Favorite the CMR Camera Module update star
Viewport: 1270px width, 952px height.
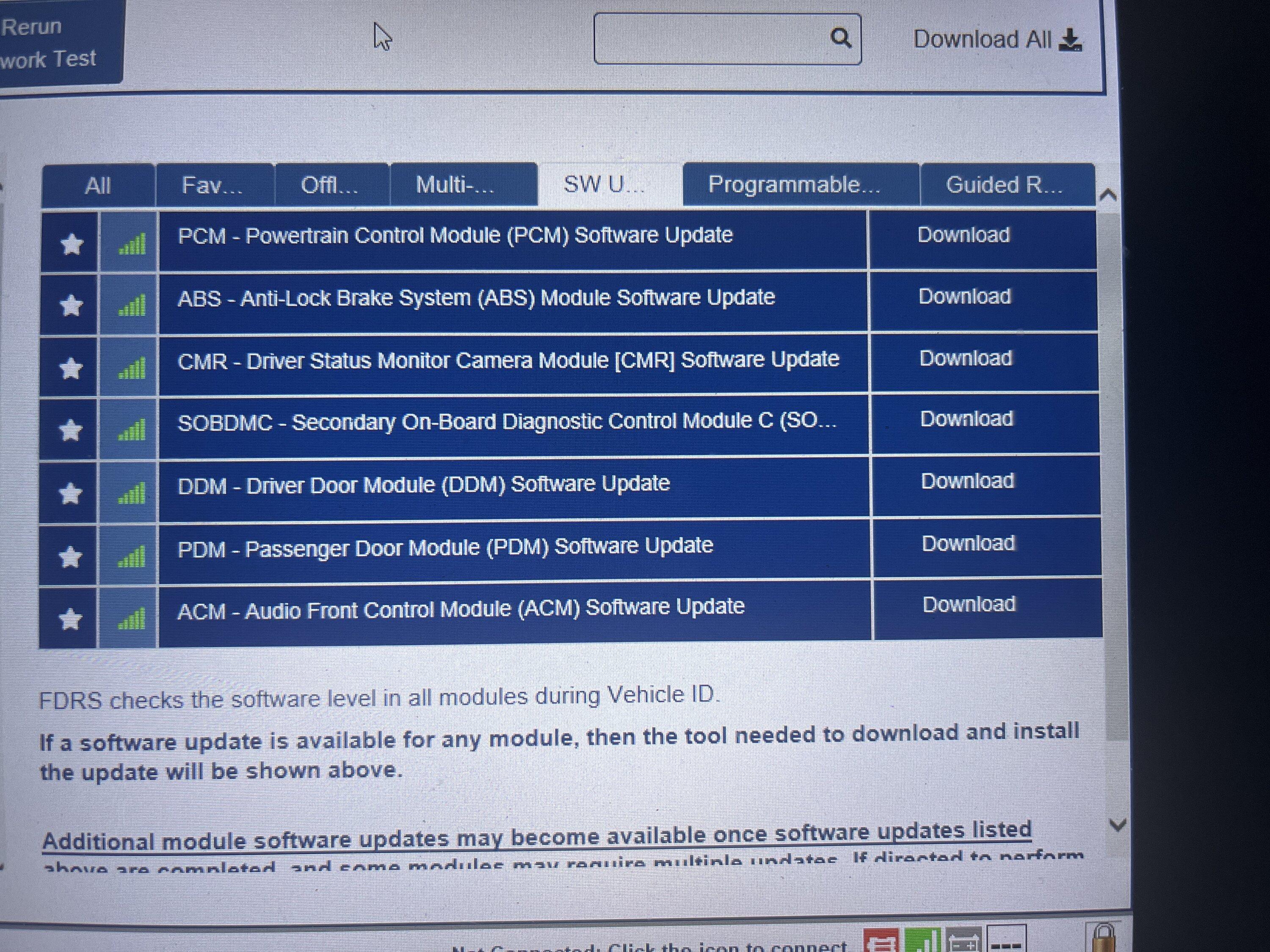pos(71,369)
